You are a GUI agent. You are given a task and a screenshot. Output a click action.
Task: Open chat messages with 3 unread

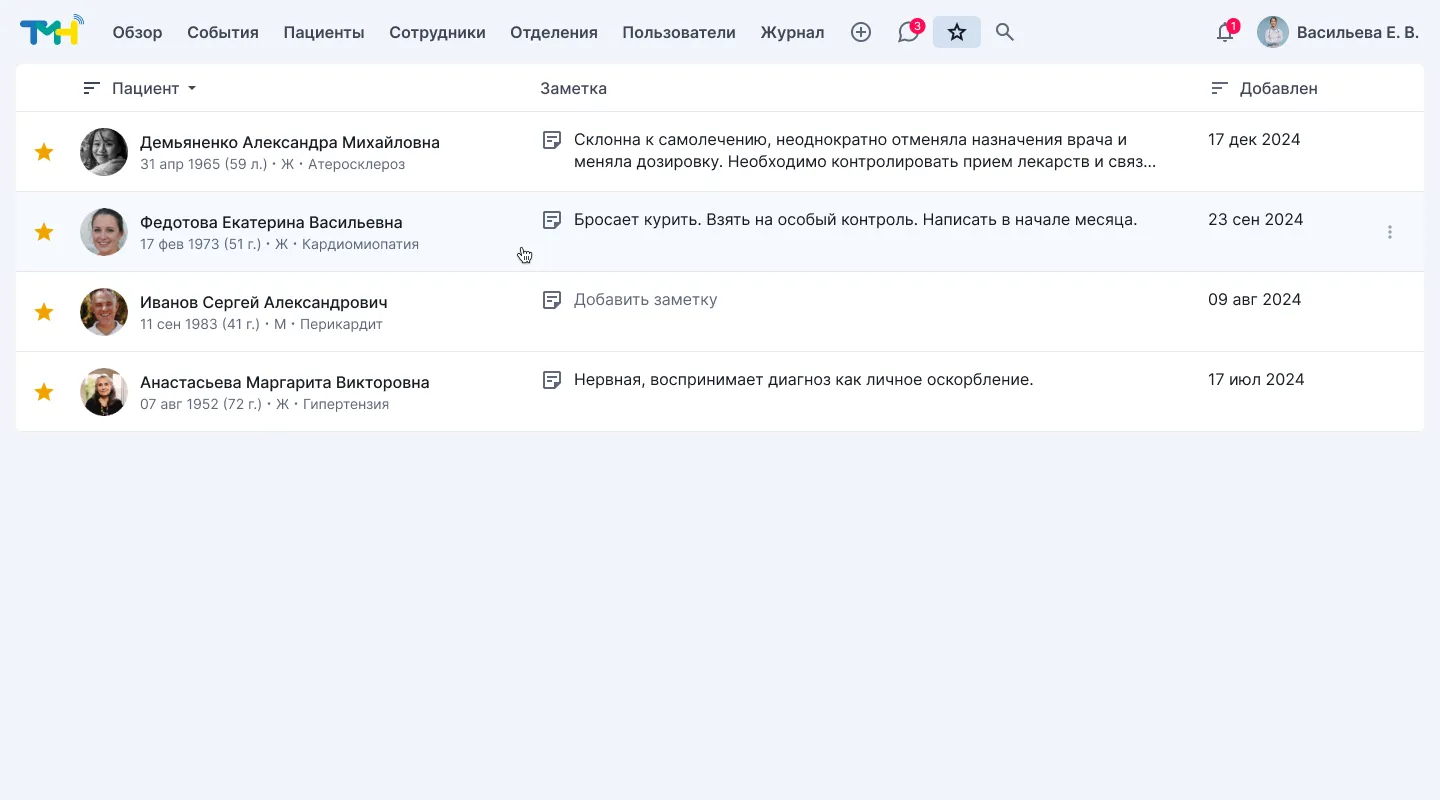[909, 32]
